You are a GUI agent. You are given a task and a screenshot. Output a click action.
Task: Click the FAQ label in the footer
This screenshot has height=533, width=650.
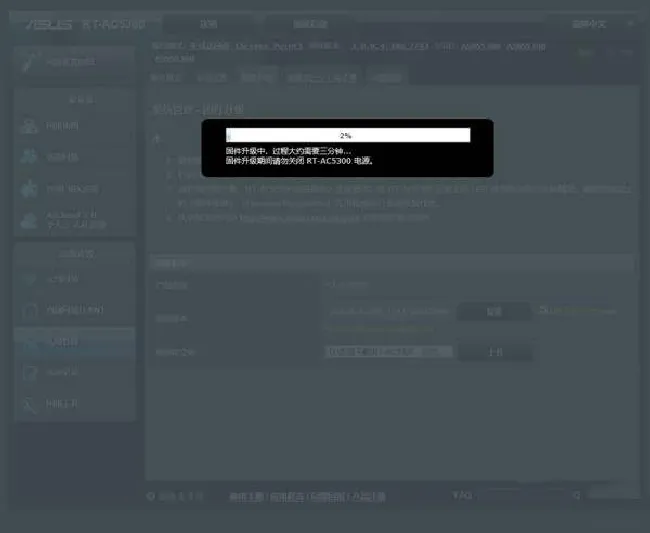pyautogui.click(x=462, y=495)
